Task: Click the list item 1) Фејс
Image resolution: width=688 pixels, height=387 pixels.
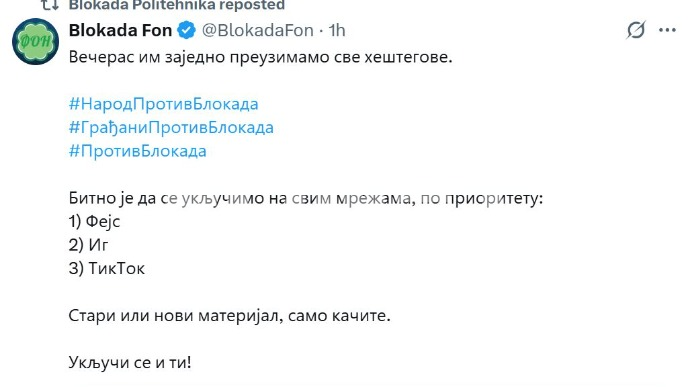Action: click(x=94, y=222)
